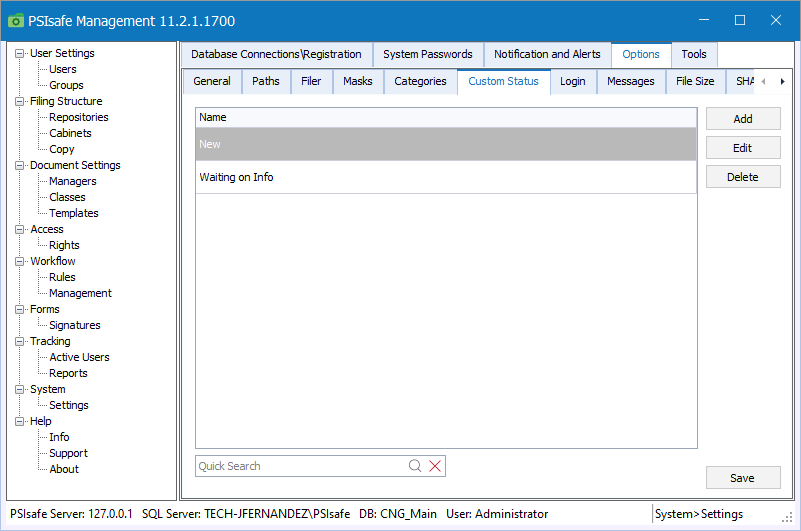Image resolution: width=801 pixels, height=531 pixels.
Task: Open Groups in the tree
Action: pos(66,85)
